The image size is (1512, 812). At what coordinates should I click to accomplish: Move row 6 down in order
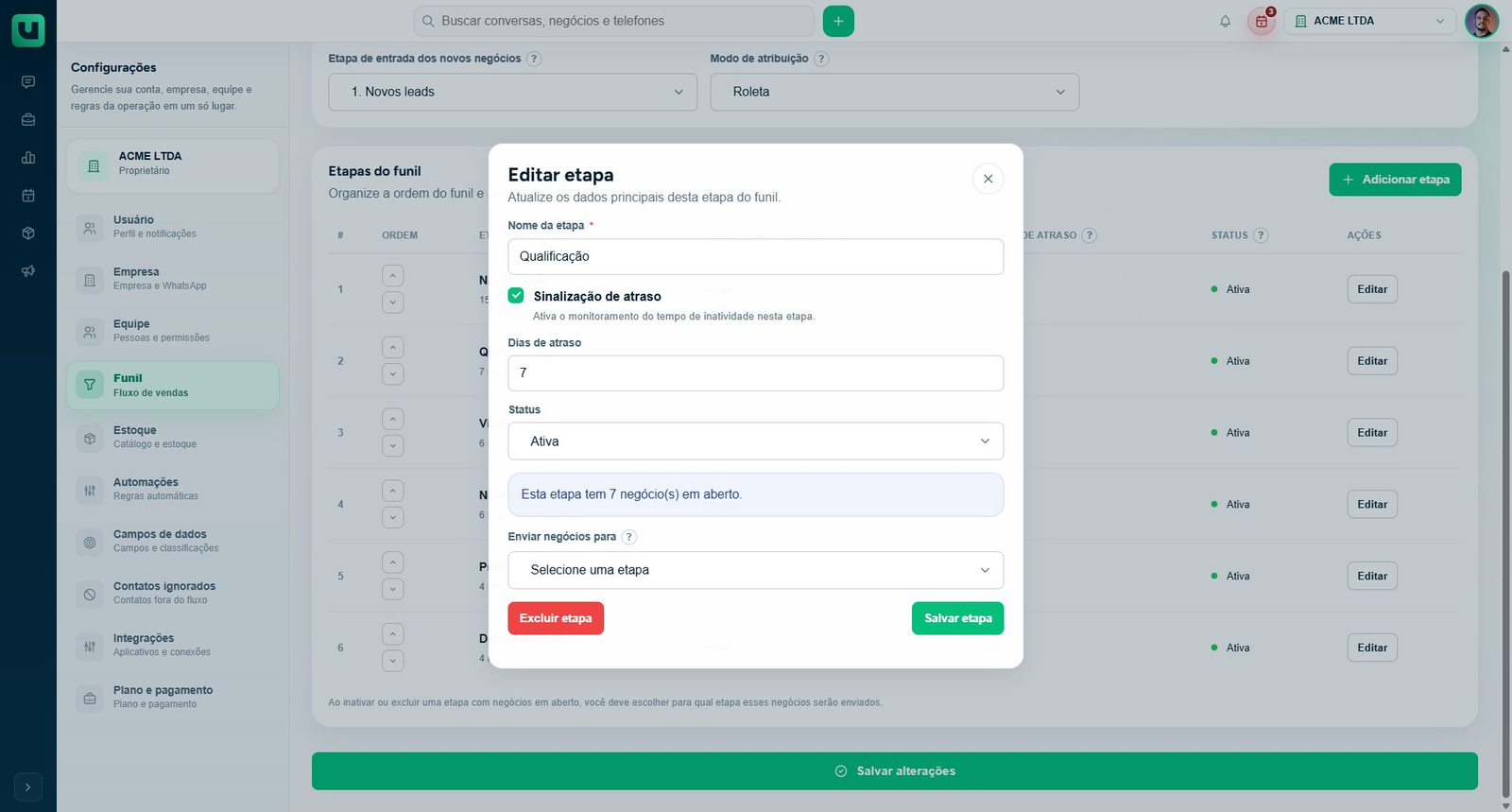393,661
